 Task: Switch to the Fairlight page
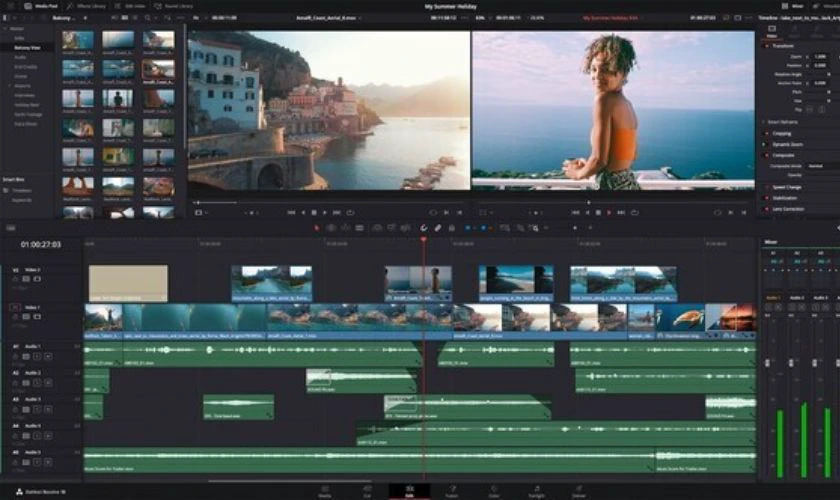pyautogui.click(x=536, y=493)
